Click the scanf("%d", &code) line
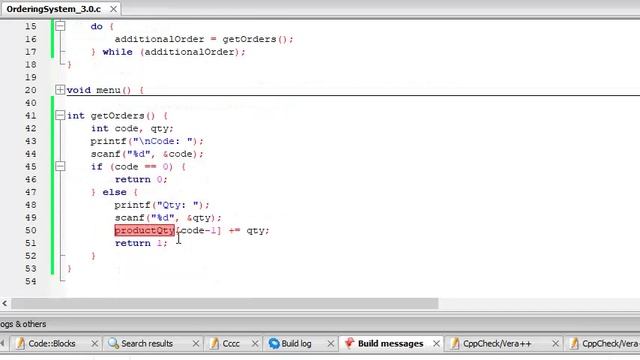 tap(147, 154)
